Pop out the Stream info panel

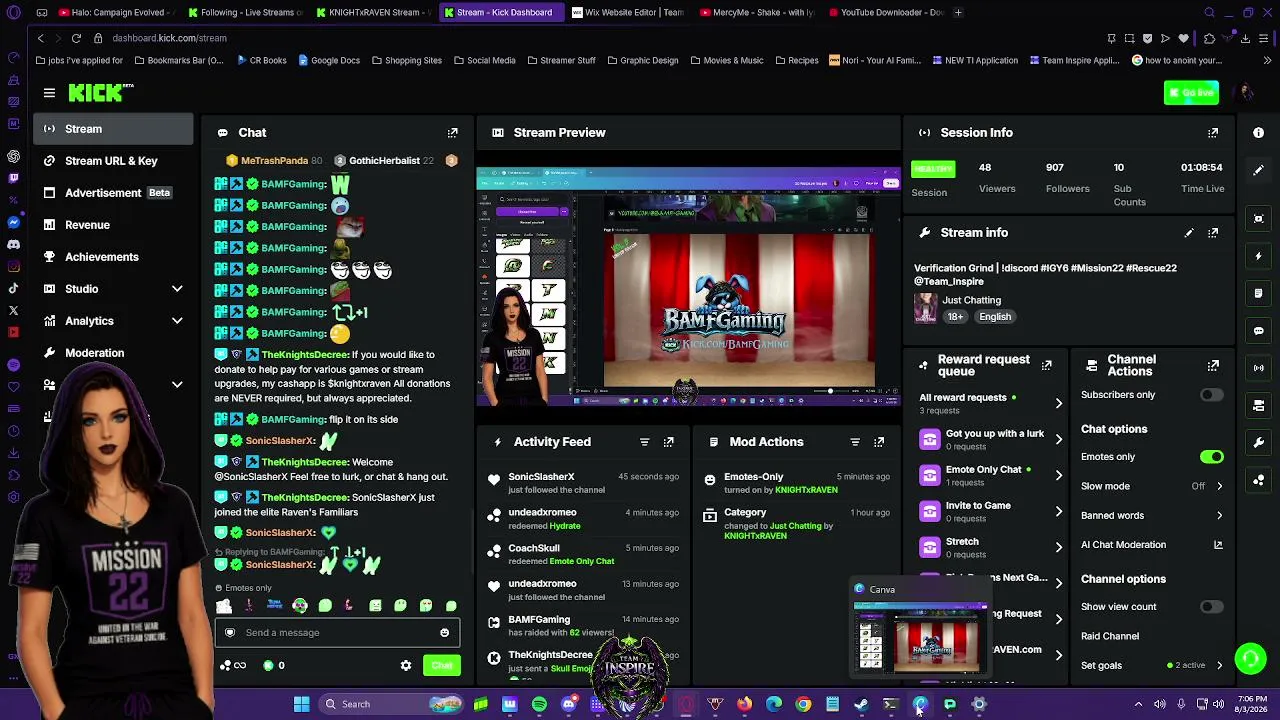coord(1213,233)
